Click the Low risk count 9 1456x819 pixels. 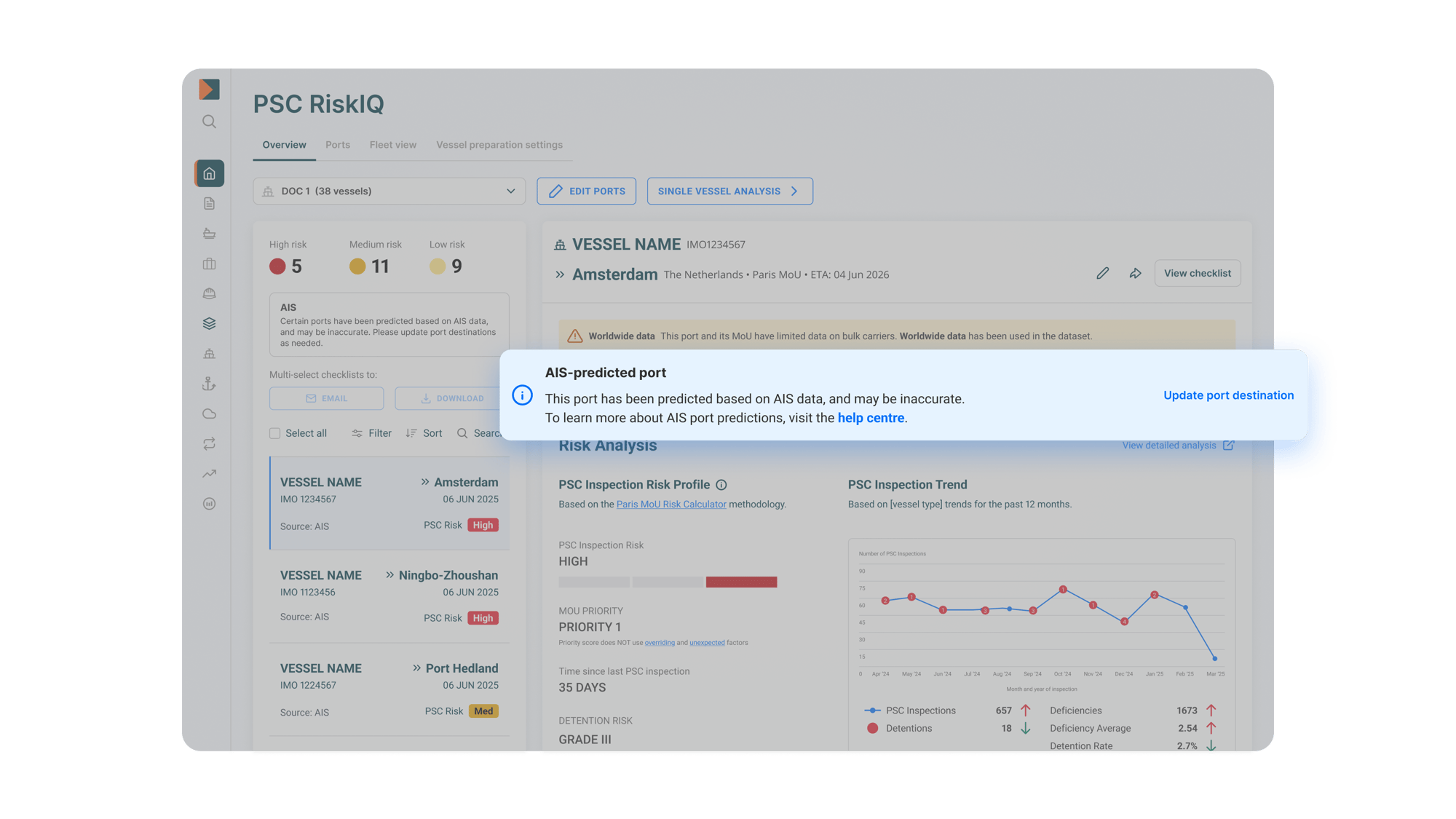click(x=457, y=266)
